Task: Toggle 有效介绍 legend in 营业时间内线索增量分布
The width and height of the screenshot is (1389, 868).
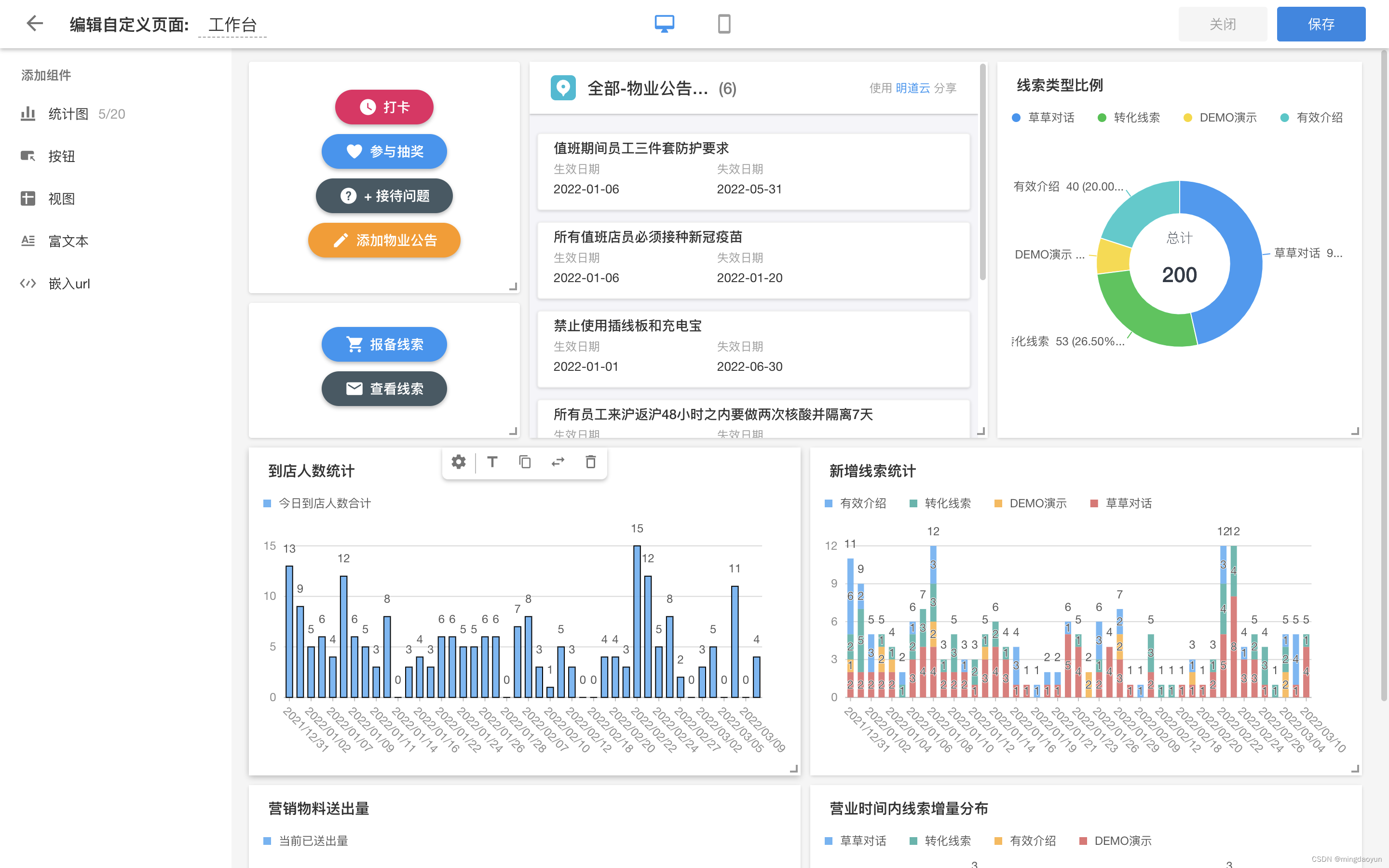Action: (x=1025, y=841)
